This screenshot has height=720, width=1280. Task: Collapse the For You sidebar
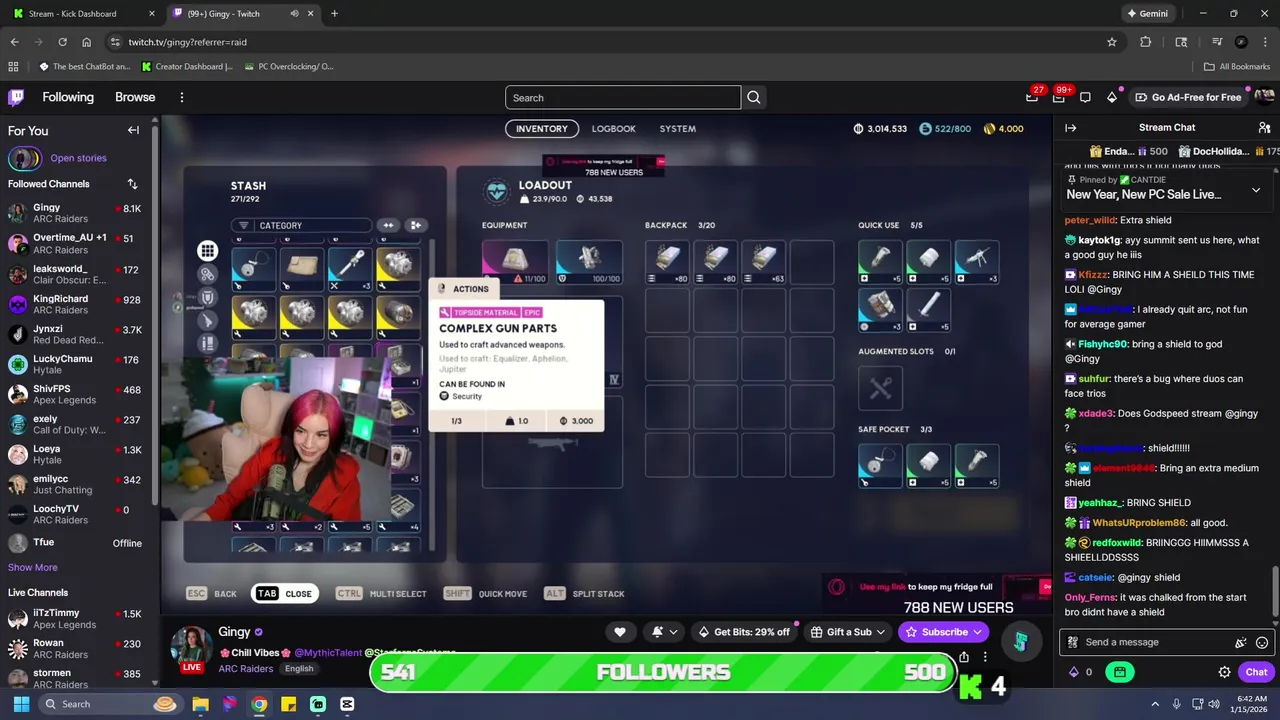click(x=133, y=130)
